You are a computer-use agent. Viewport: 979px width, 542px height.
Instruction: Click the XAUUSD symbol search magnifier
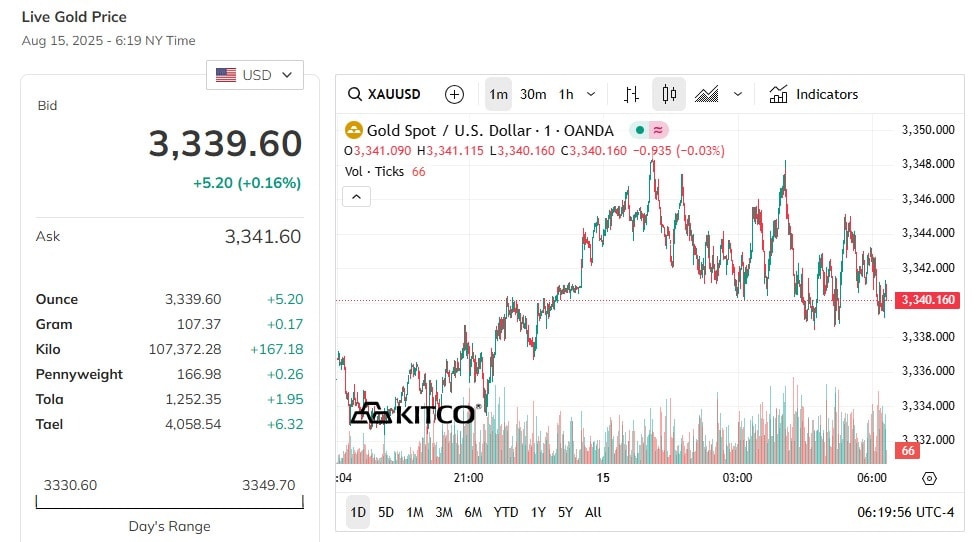[x=355, y=94]
